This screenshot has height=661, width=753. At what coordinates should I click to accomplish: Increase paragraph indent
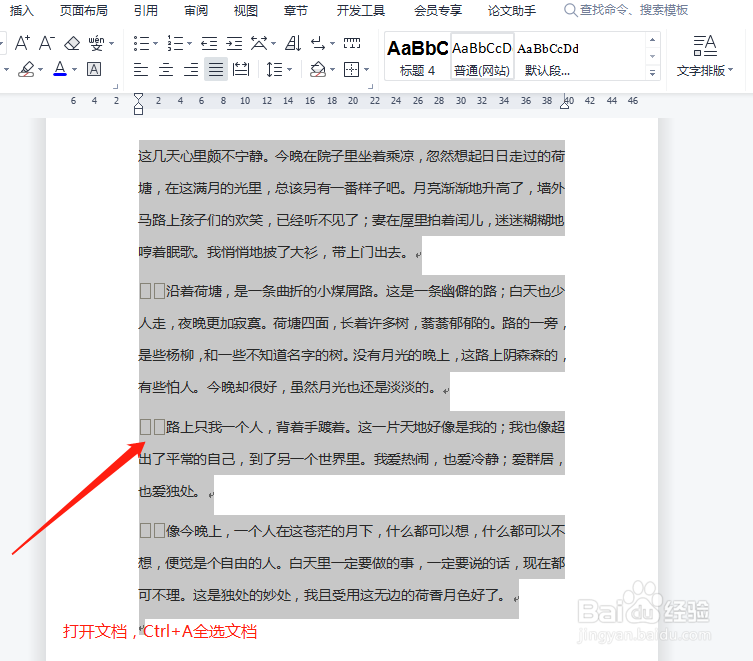(234, 43)
